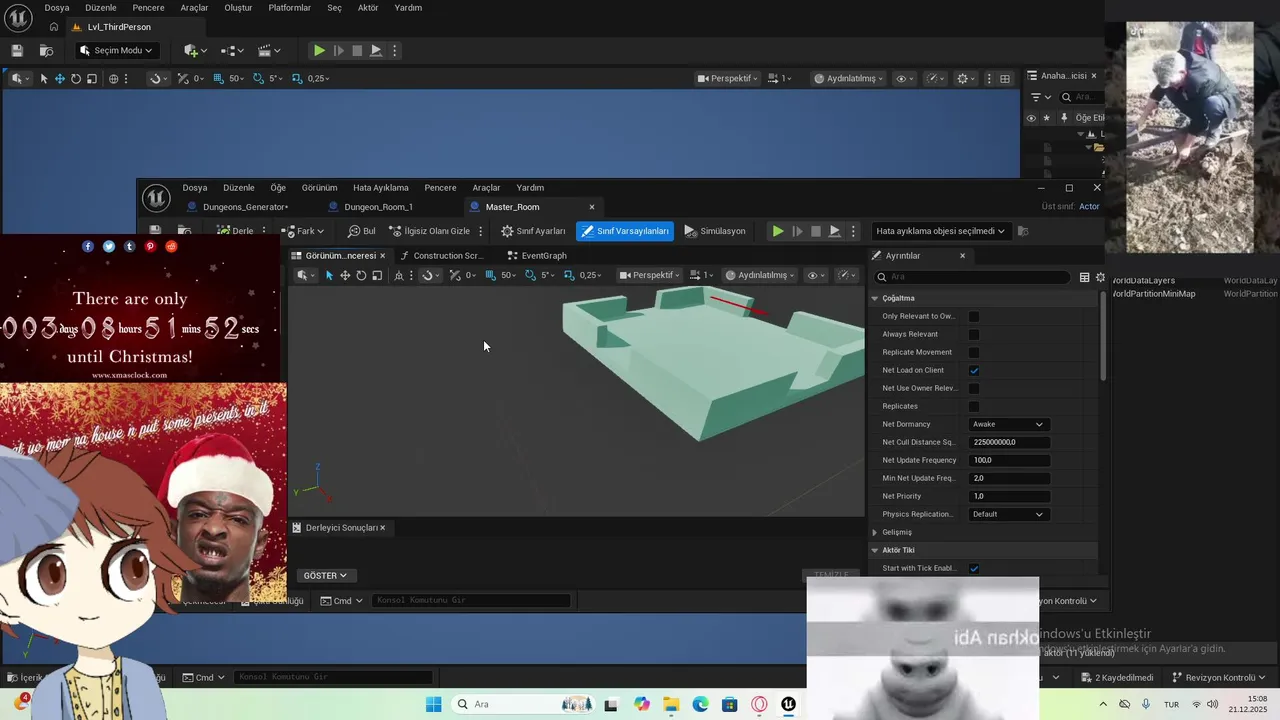Select the translate tool in the level viewport
This screenshot has height=720, width=1280.
(60, 78)
